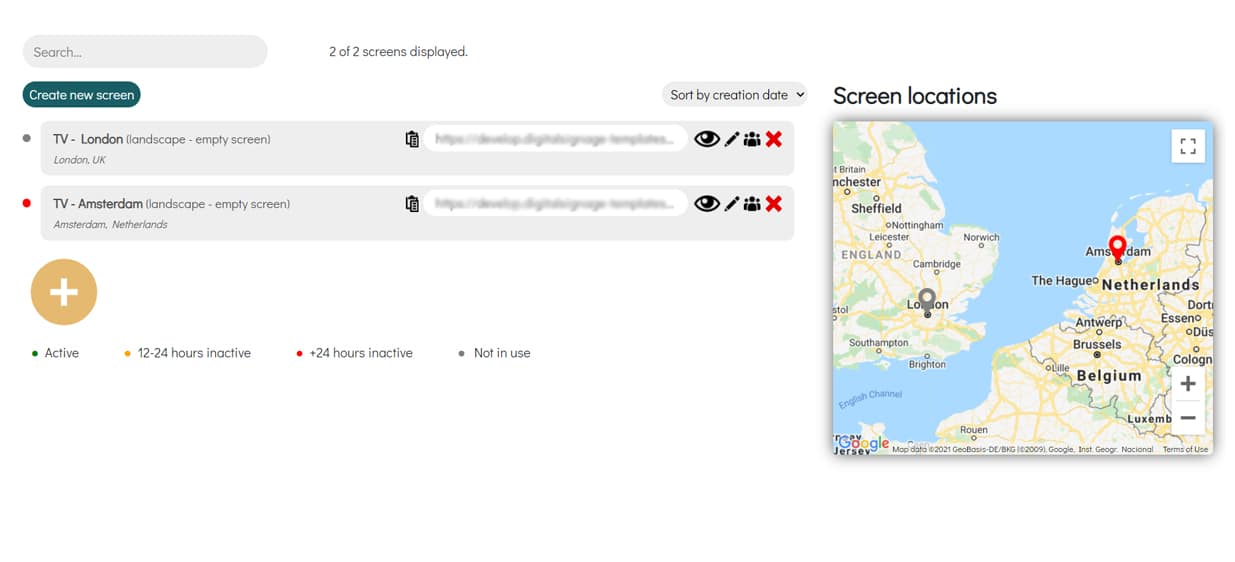The height and width of the screenshot is (562, 1235).
Task: Select the grey London map pin
Action: click(927, 302)
